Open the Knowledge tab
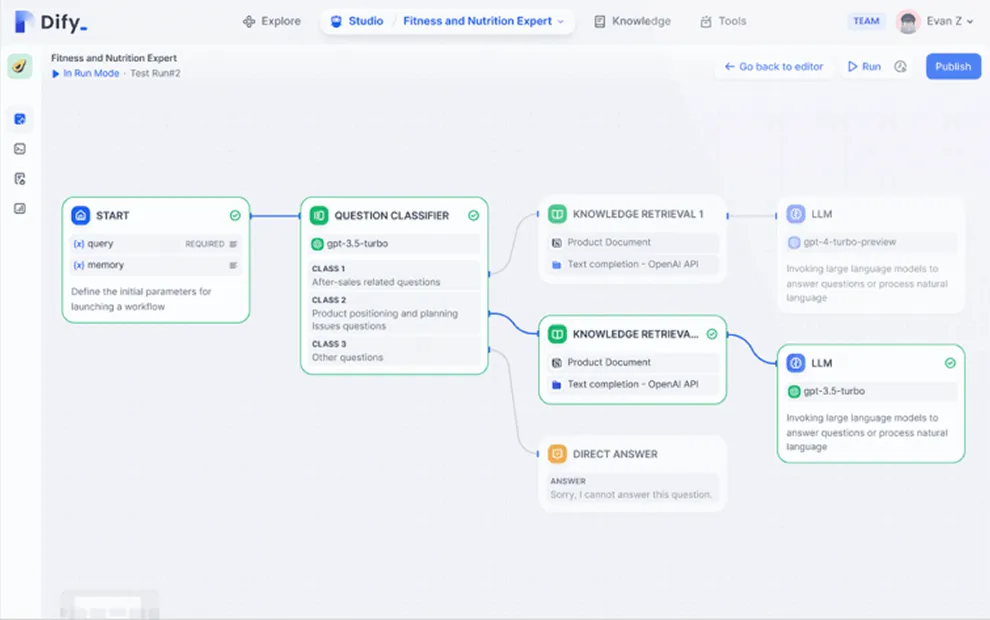Screen dimensions: 990x620 coord(632,21)
